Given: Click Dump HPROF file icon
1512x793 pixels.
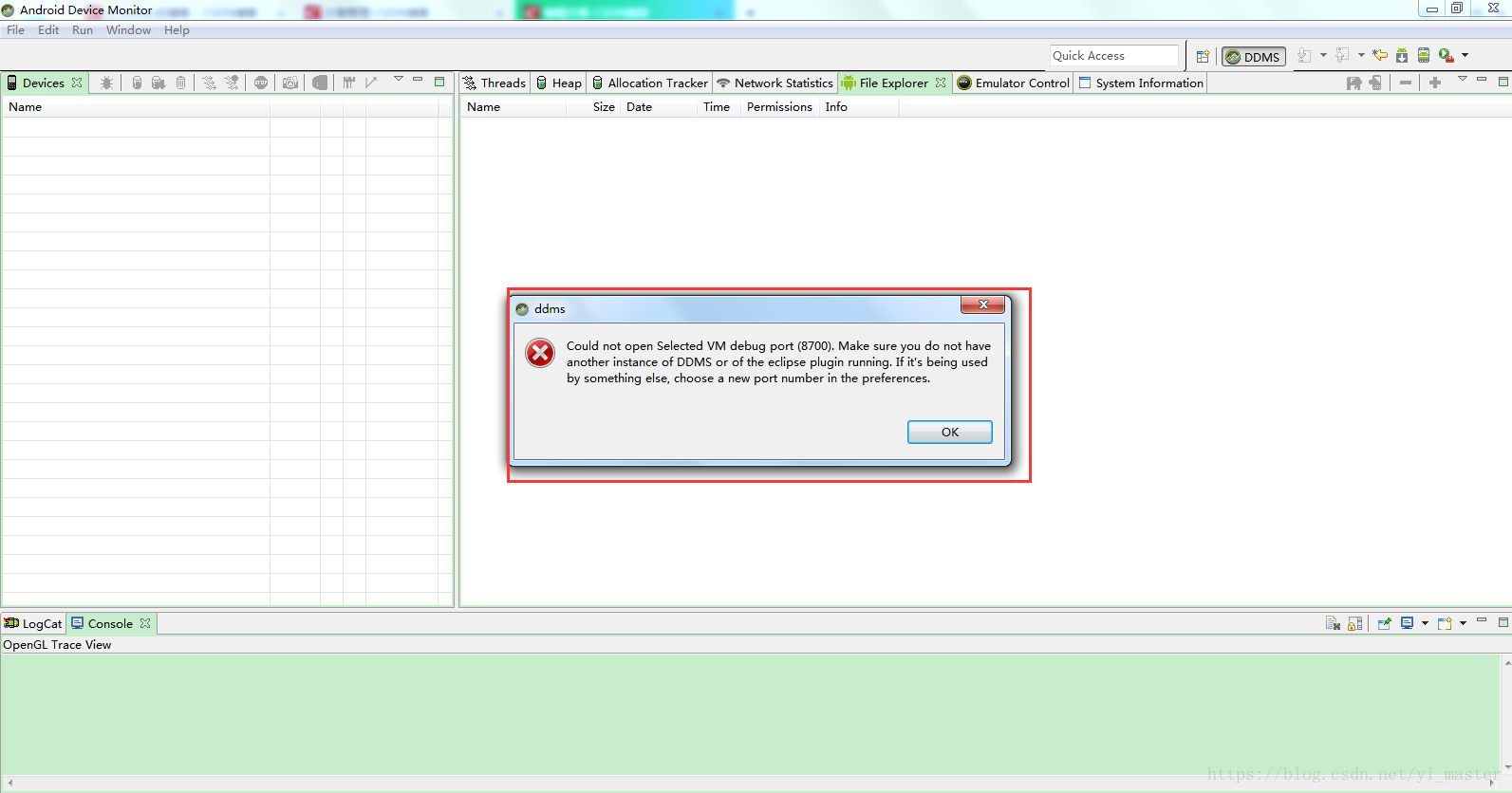Looking at the screenshot, I should 159,83.
